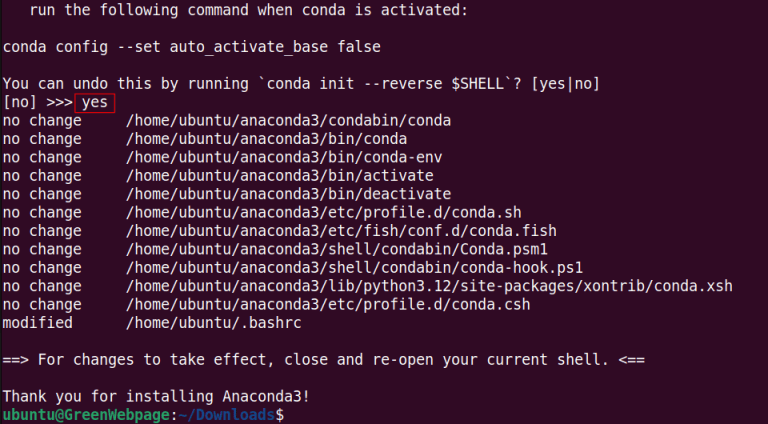This screenshot has height=424, width=768.
Task: Click the highlighted "yes" response
Action: (94, 102)
